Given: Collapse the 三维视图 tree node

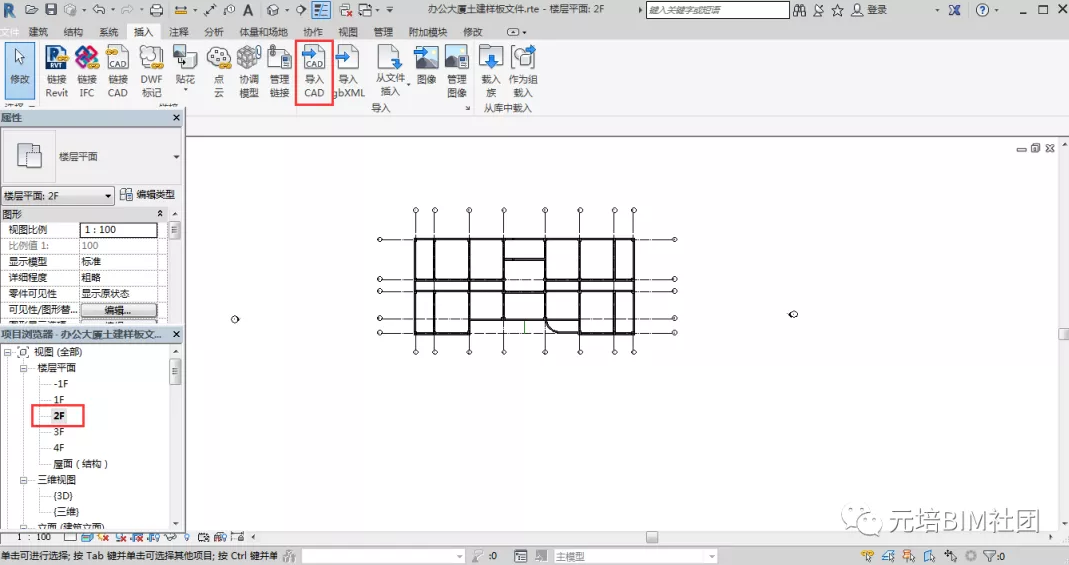Looking at the screenshot, I should pos(24,480).
